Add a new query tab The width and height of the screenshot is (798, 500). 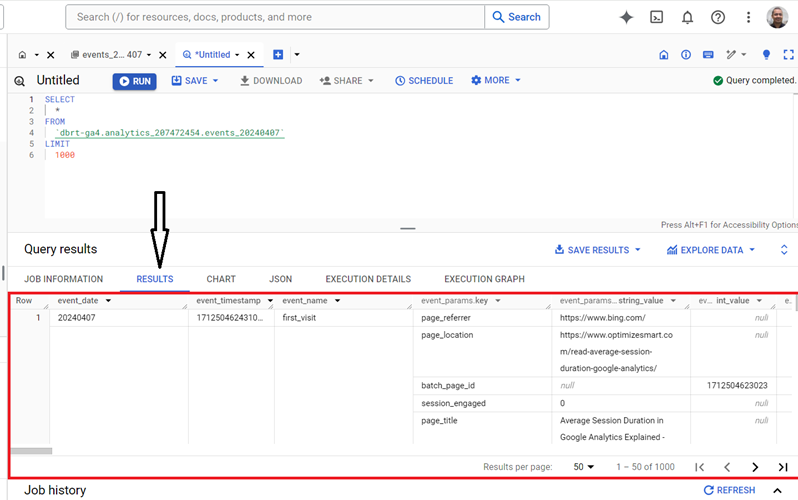click(278, 54)
